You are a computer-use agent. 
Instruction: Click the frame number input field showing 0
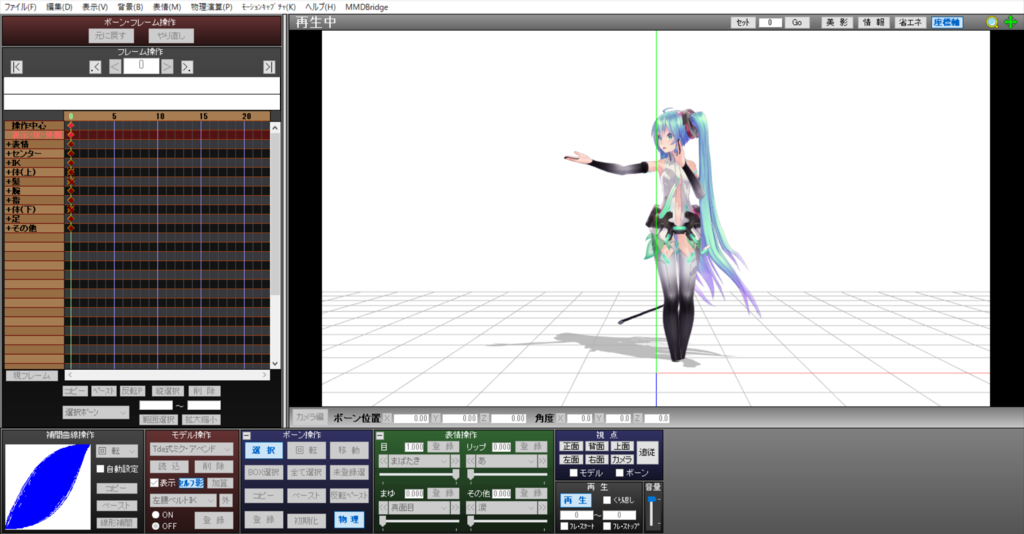[141, 65]
